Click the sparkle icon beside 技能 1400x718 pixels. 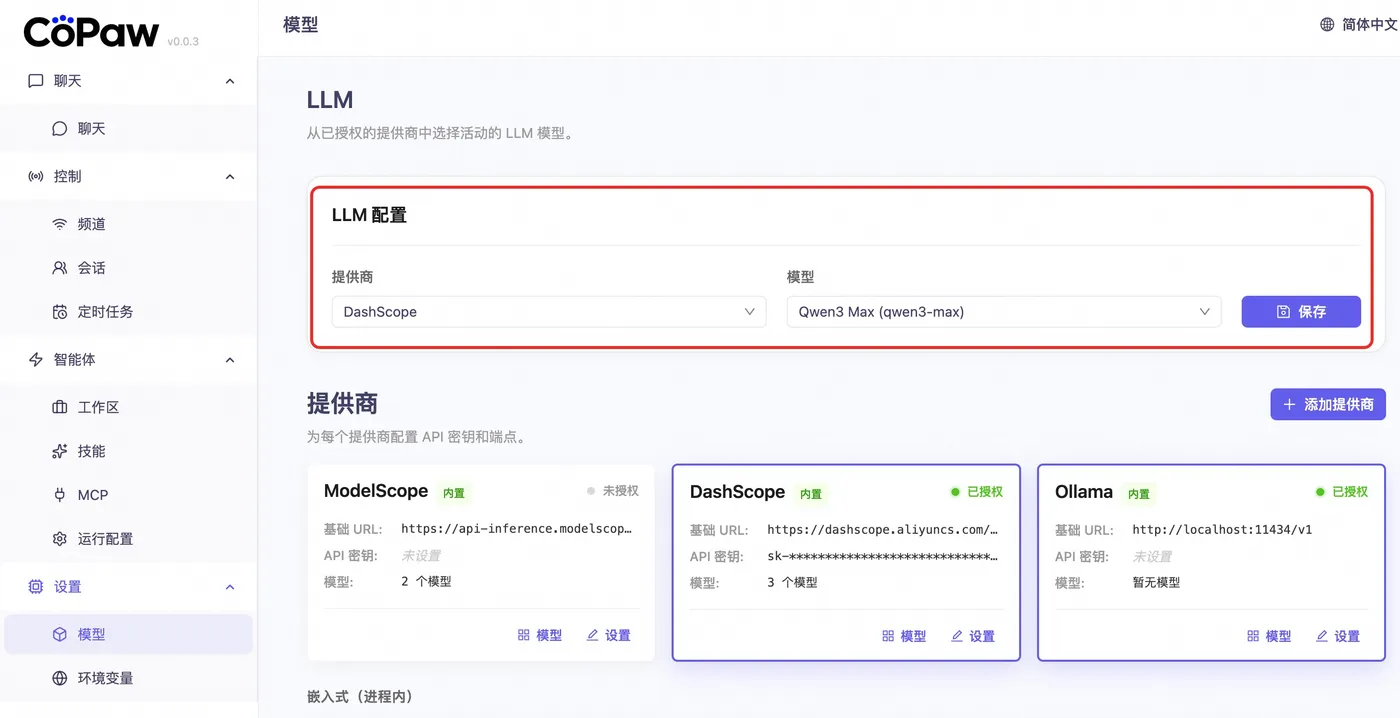tap(60, 451)
